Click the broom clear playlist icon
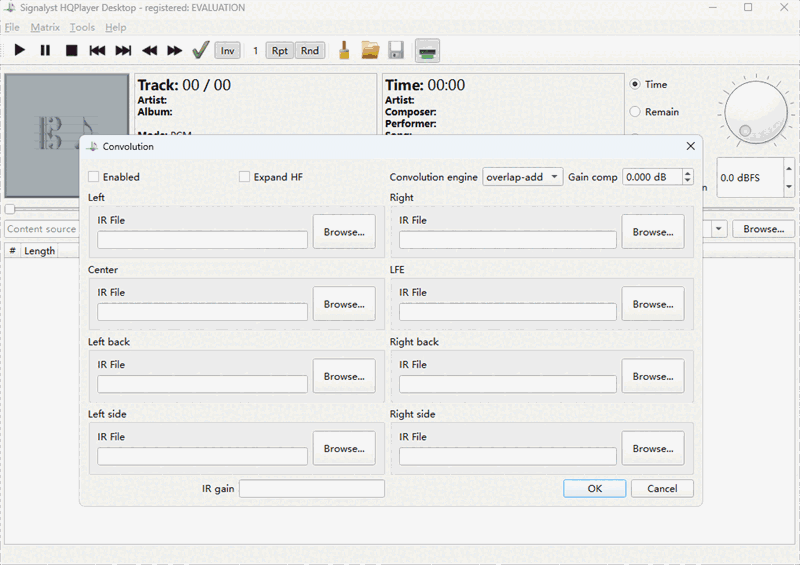 (344, 50)
